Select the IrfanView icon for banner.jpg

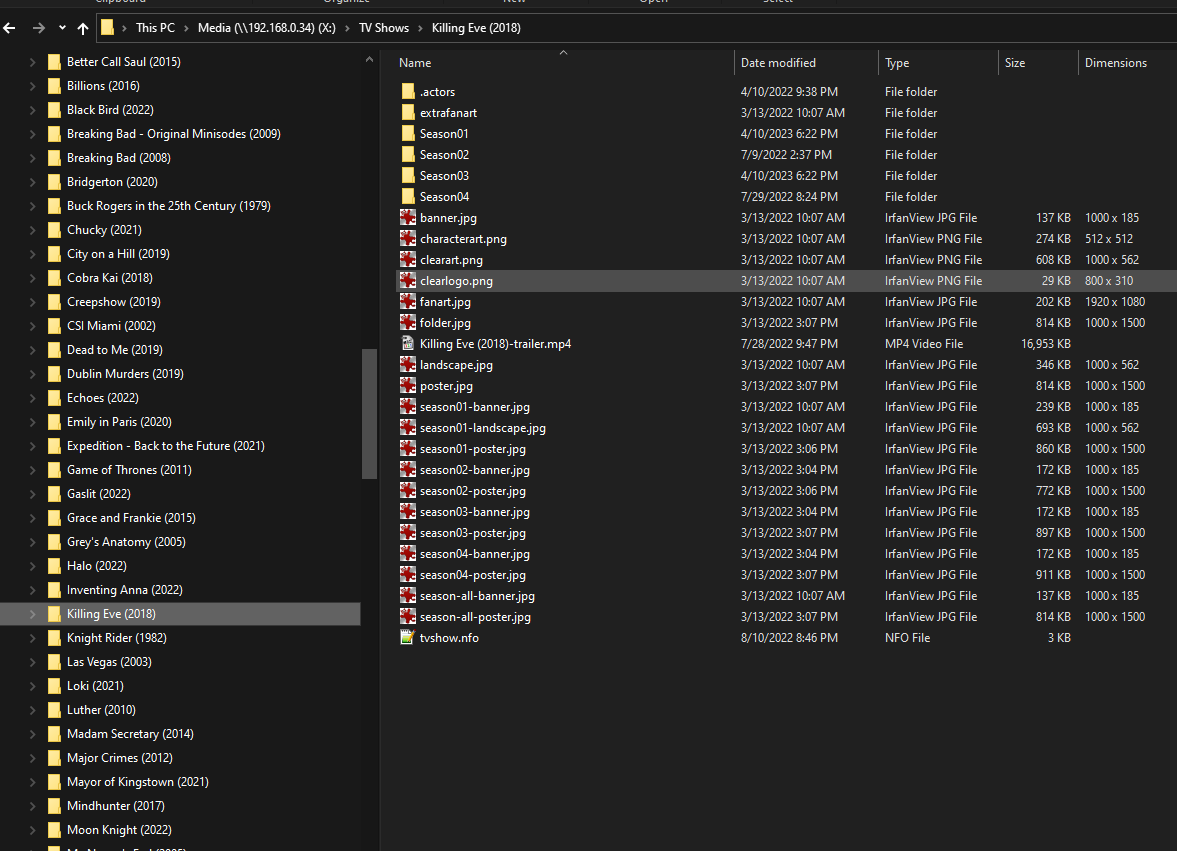(x=408, y=218)
